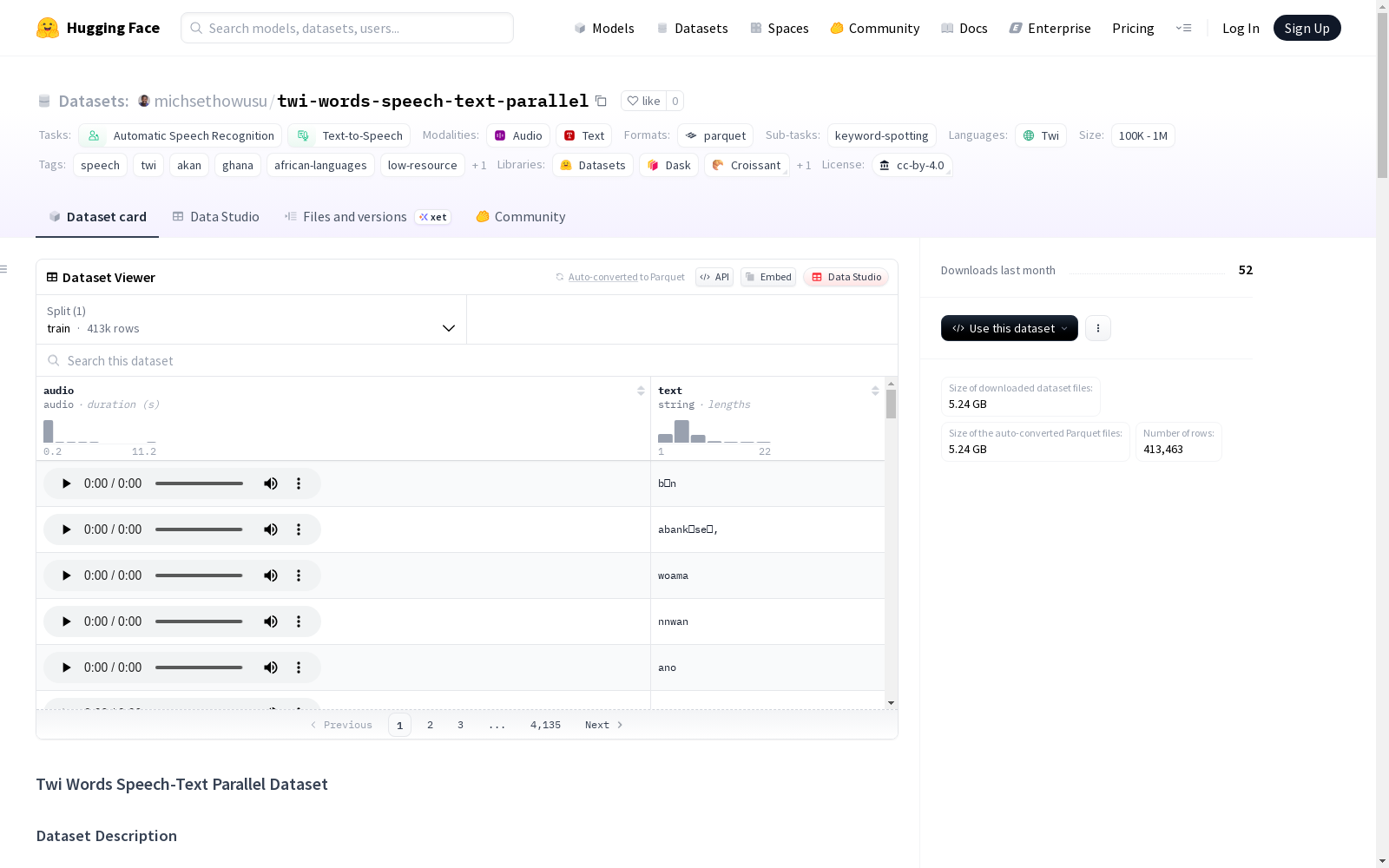Viewport: 1389px width, 868px height.
Task: Play audio for the abank?se? row
Action: tap(66, 529)
